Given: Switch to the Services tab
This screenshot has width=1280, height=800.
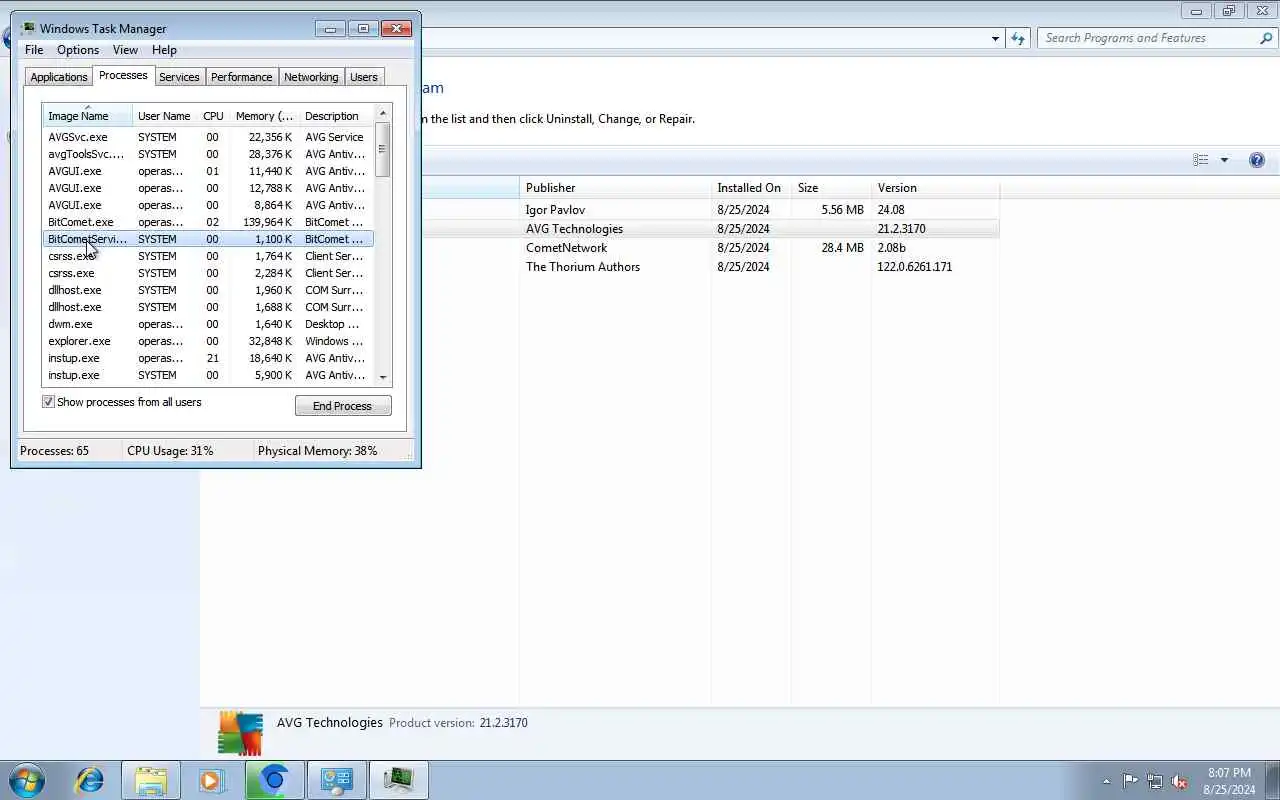Looking at the screenshot, I should coord(179,77).
